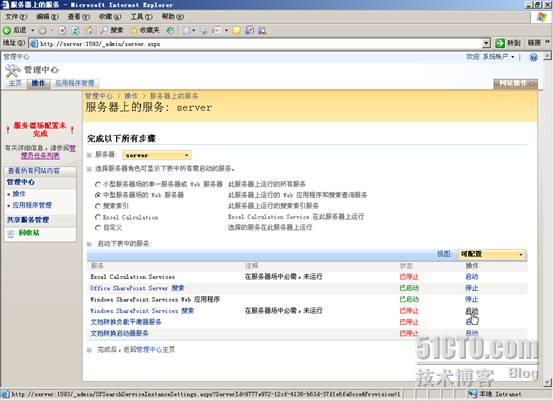Open the 查看 menu

78,17
